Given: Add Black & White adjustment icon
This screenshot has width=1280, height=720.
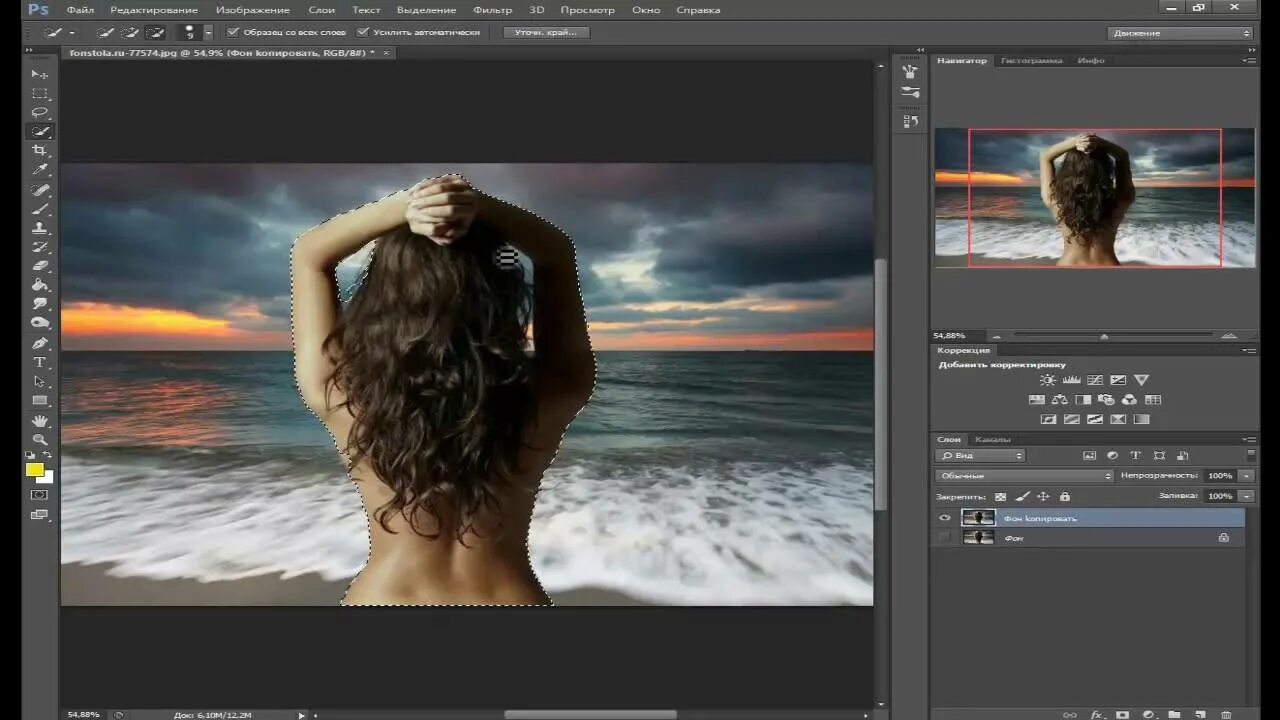Looking at the screenshot, I should 1083,400.
